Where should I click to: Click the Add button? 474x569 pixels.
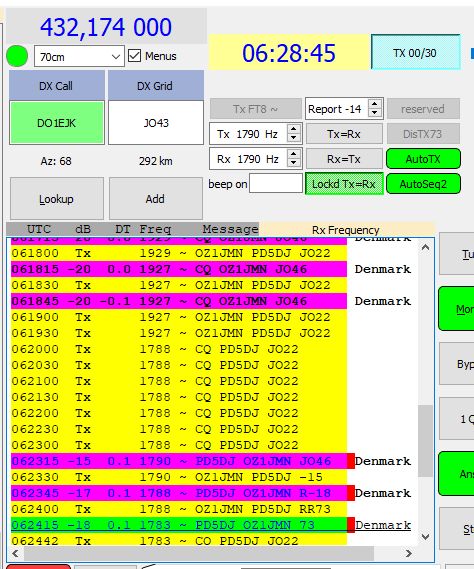156,199
